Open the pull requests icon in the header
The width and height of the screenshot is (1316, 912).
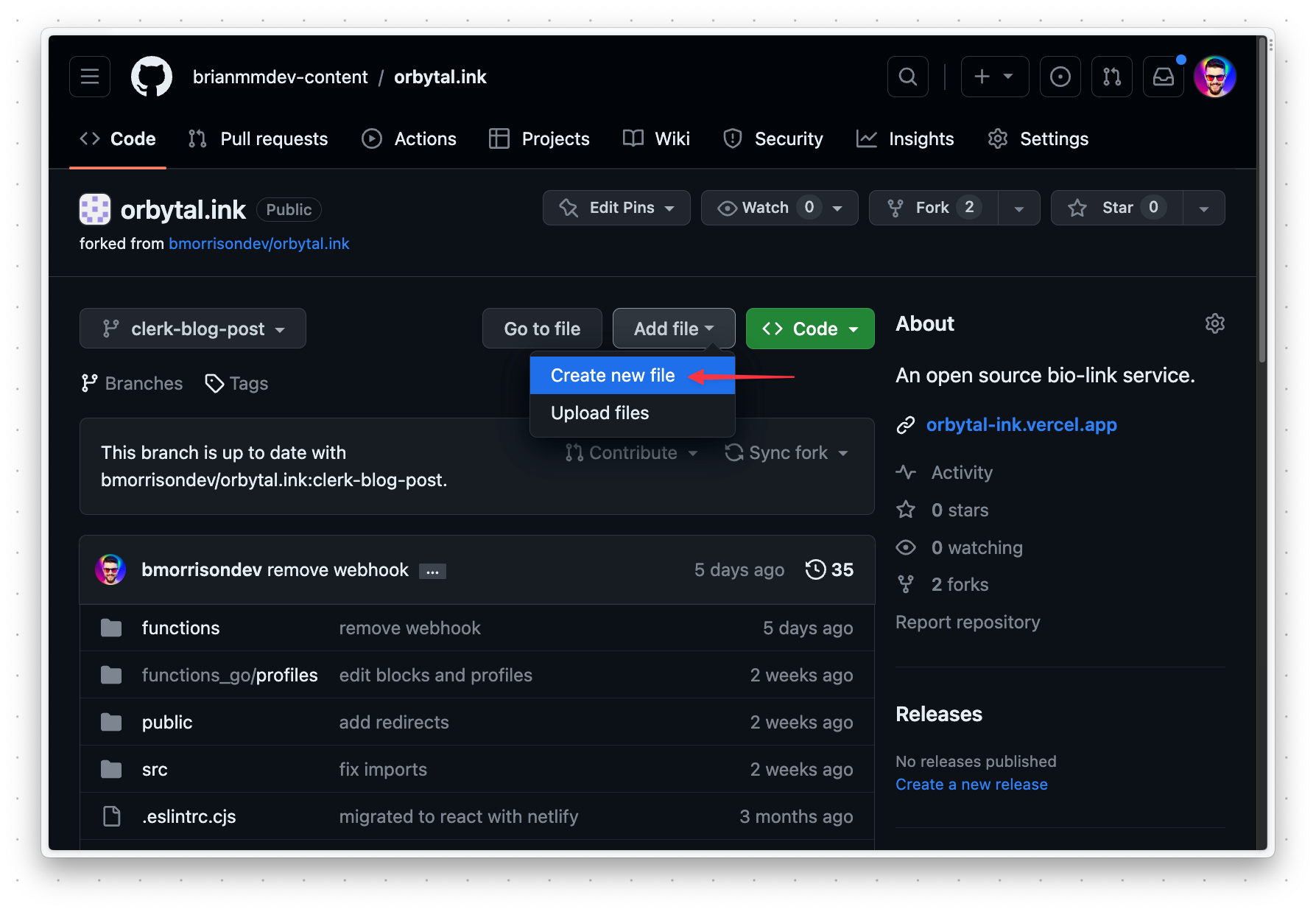[x=1112, y=76]
